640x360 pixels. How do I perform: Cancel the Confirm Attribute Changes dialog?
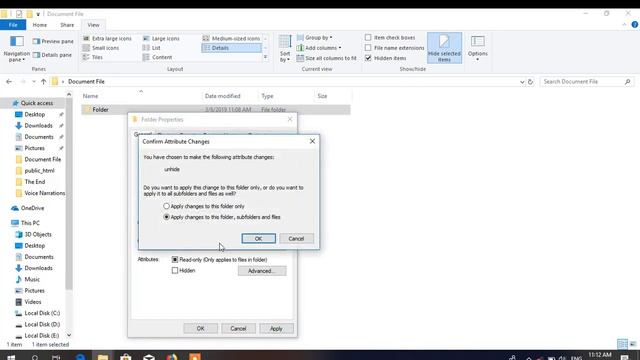pyautogui.click(x=296, y=238)
